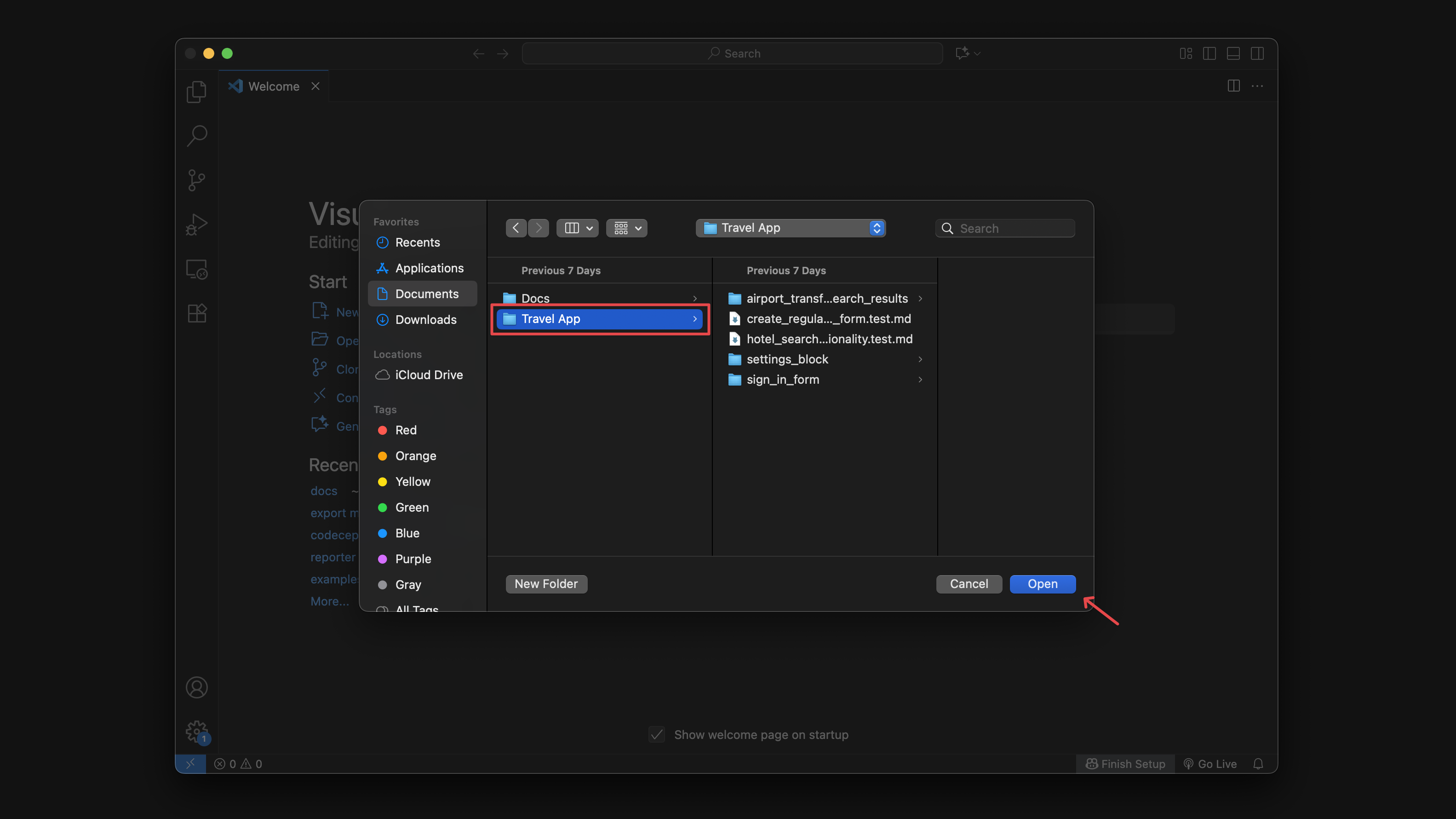
Task: Open the editor more actions menu
Action: pos(1258,86)
